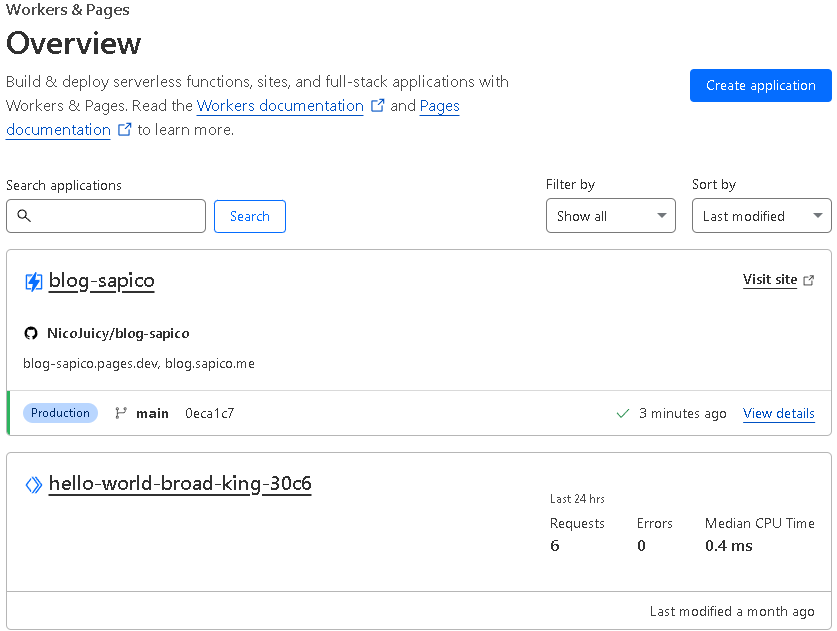Click the external link icon after Pages documentation

(124, 130)
